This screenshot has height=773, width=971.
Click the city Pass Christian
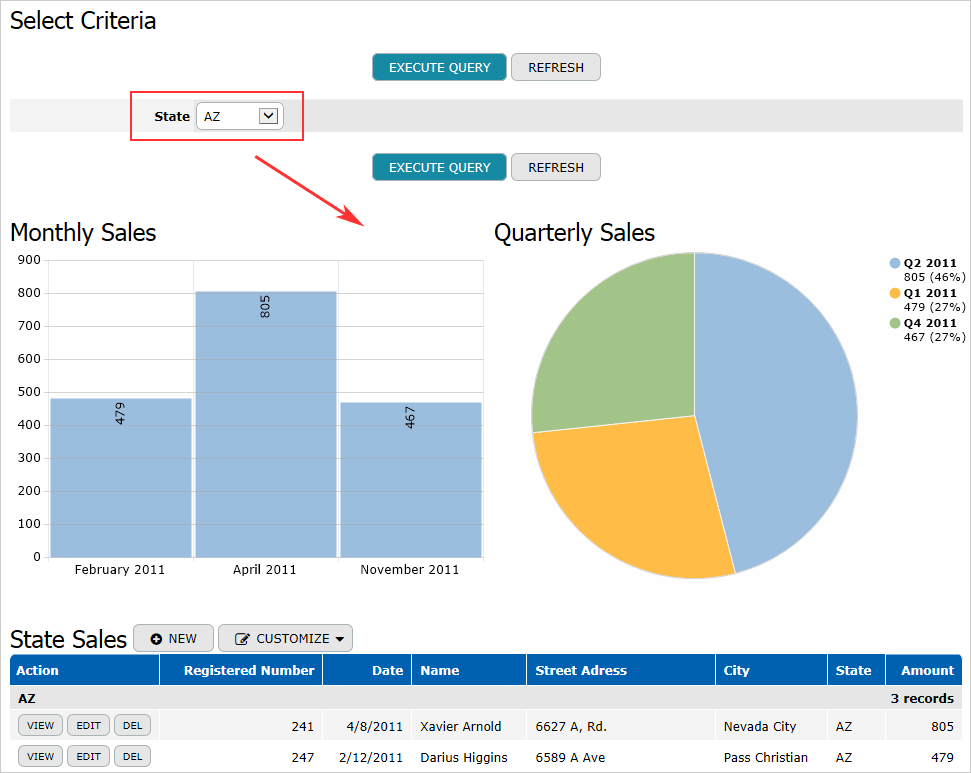(765, 758)
